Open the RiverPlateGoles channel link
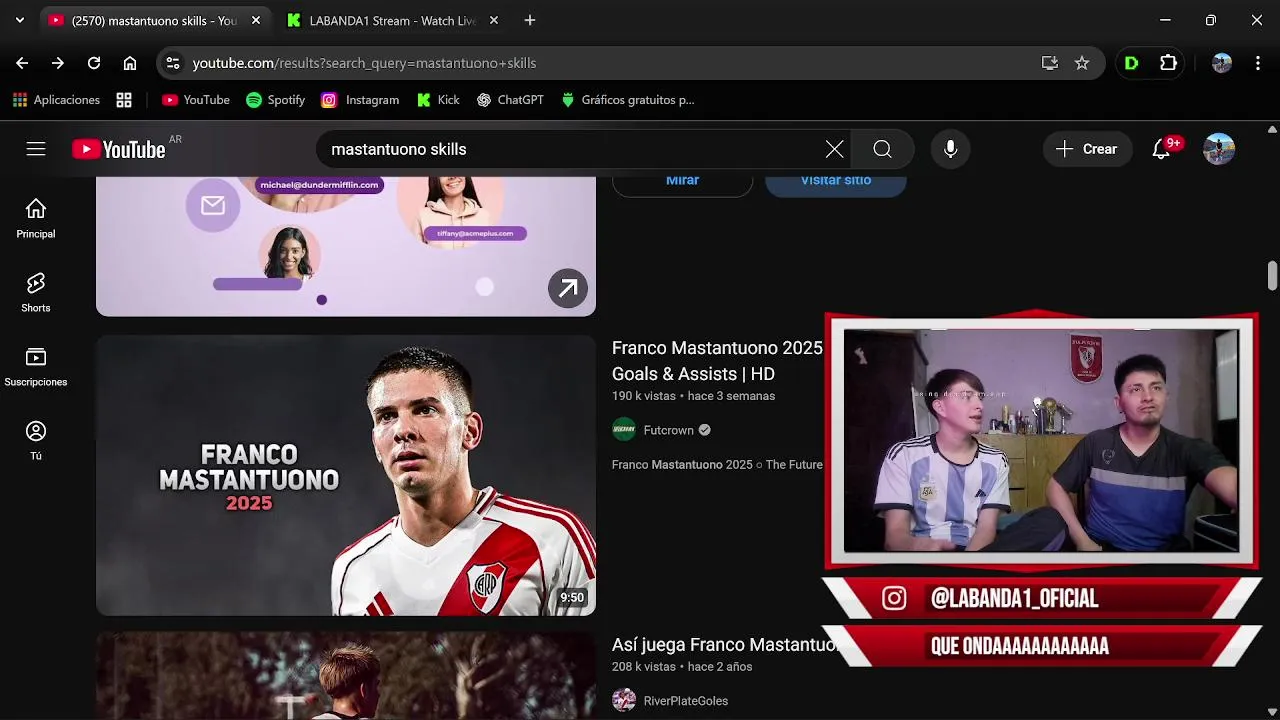 click(x=686, y=701)
